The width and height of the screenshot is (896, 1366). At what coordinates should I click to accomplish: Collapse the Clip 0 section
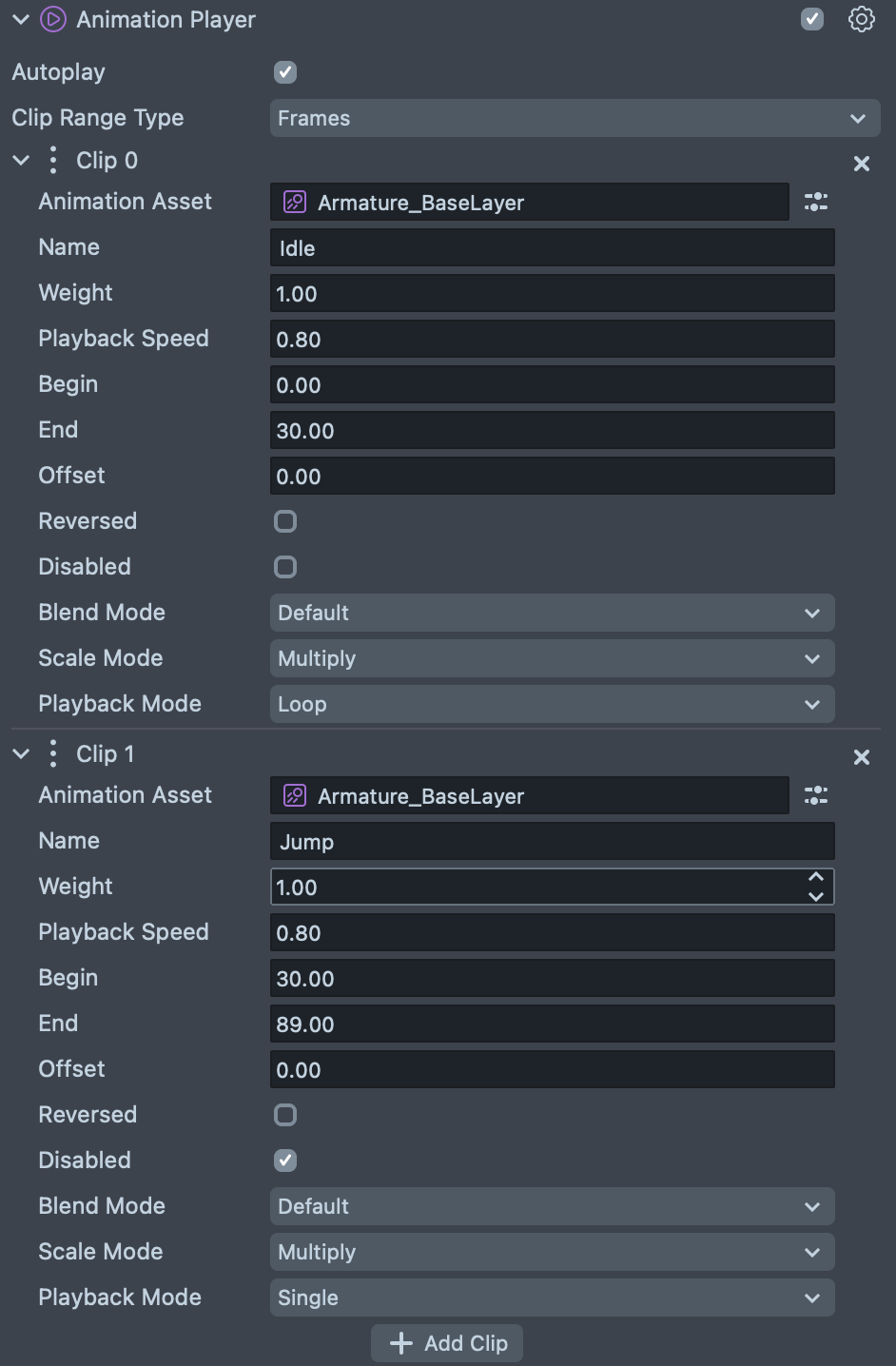click(21, 161)
